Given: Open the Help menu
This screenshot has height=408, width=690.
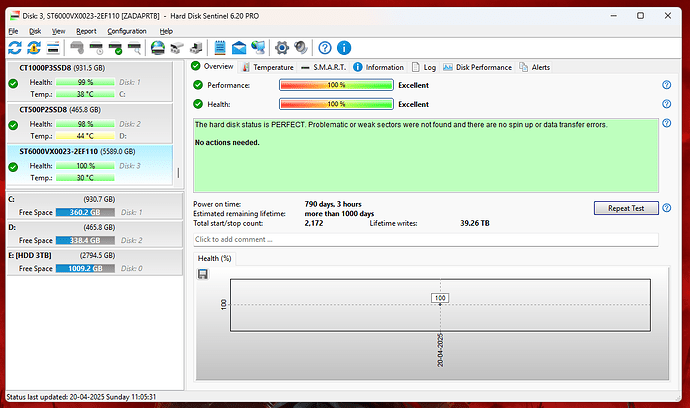Looking at the screenshot, I should (x=166, y=31).
